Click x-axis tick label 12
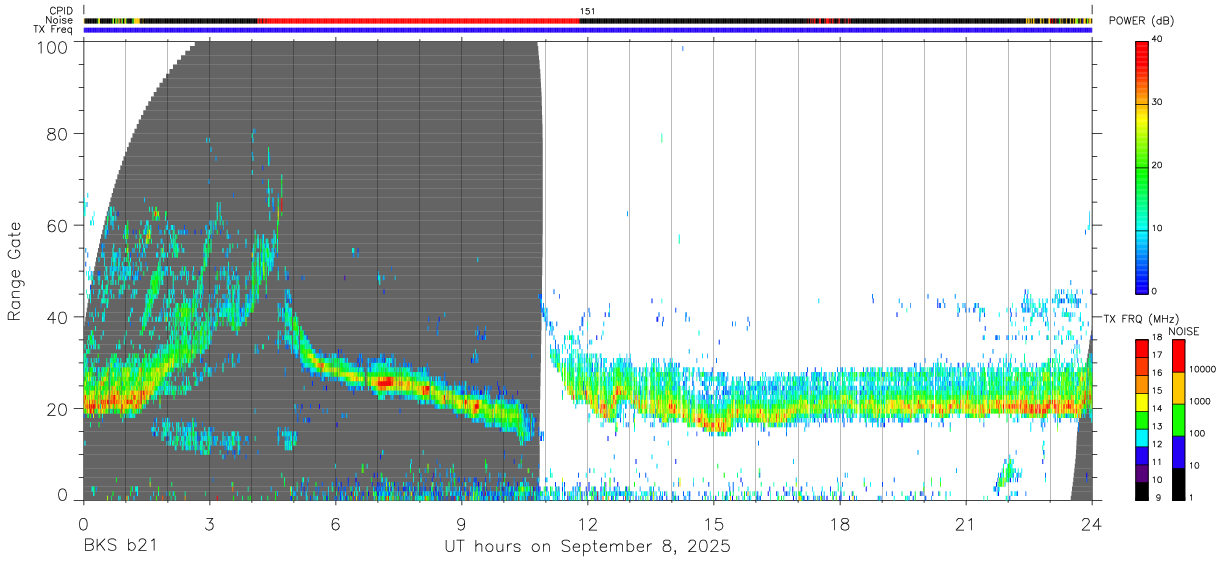Screen dimensions: 1228x567 (x=587, y=523)
